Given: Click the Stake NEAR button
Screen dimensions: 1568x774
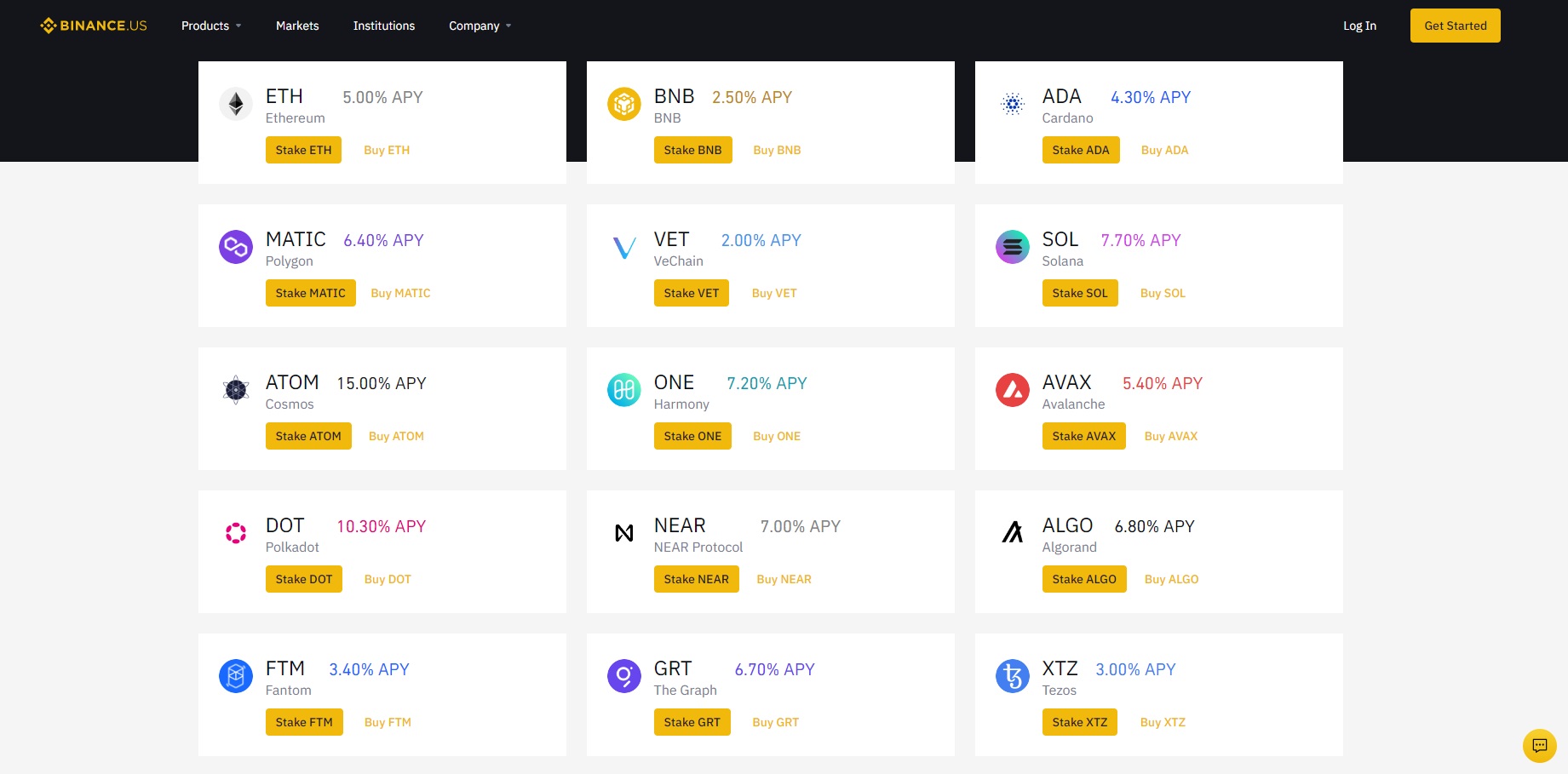Looking at the screenshot, I should [x=697, y=579].
